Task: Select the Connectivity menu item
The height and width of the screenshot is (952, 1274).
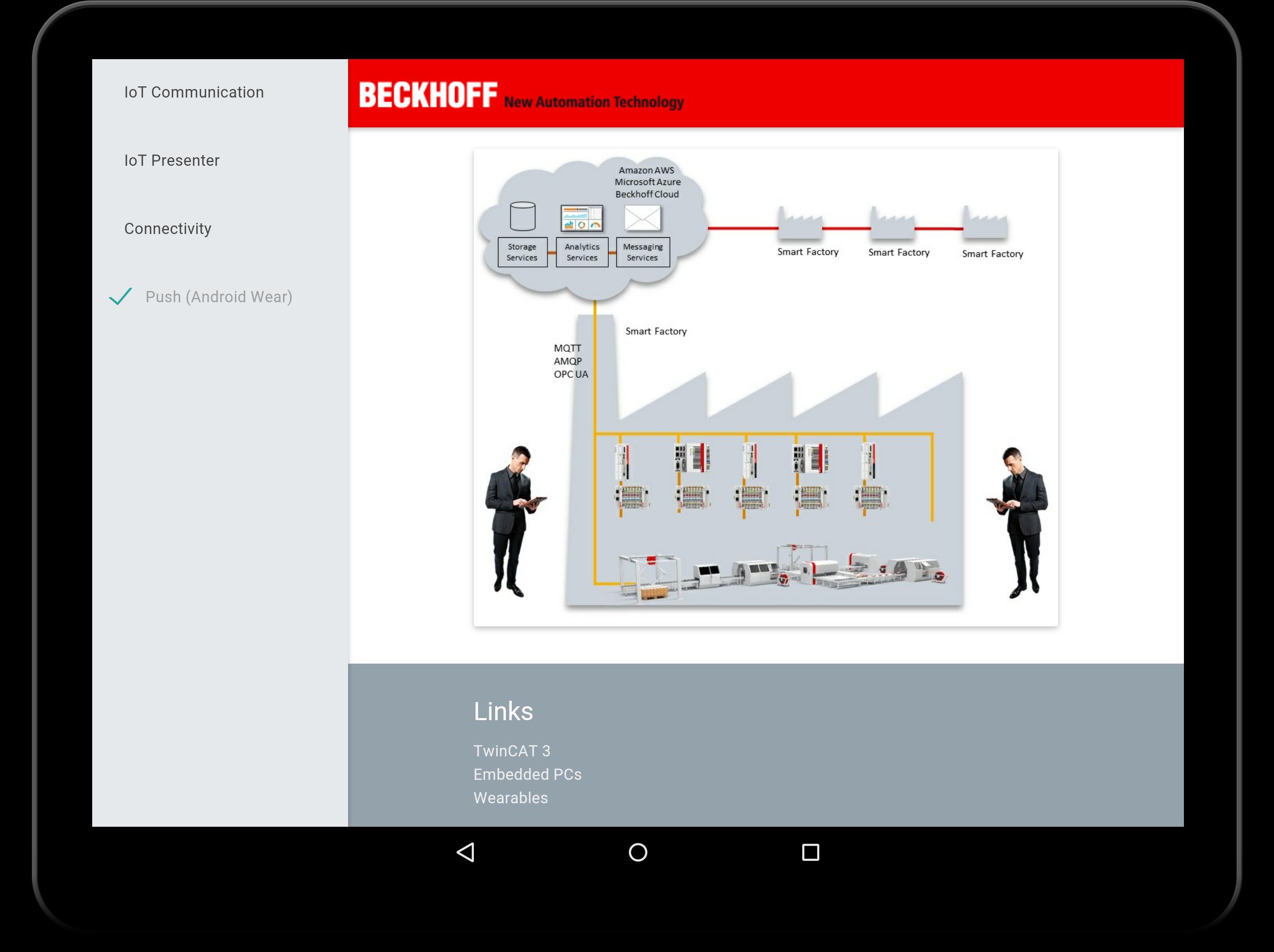Action: pos(167,229)
